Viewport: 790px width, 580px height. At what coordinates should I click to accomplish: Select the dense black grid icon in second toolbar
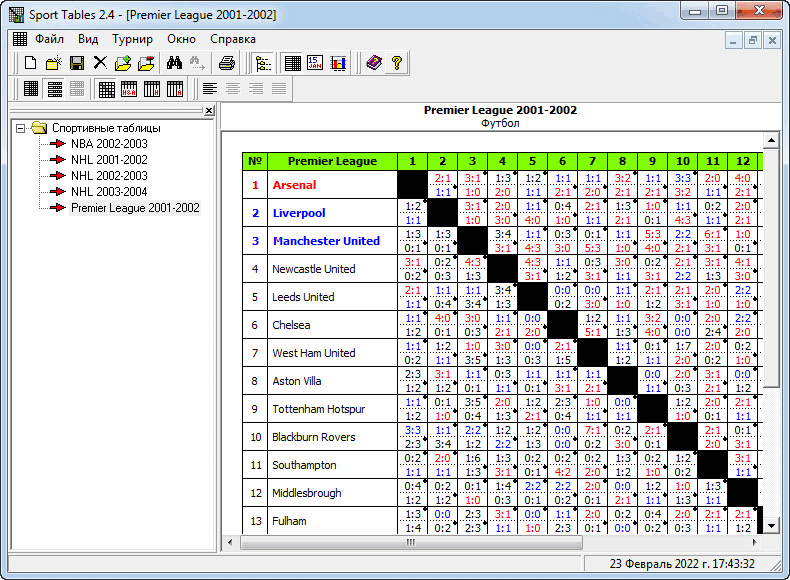pyautogui.click(x=31, y=89)
